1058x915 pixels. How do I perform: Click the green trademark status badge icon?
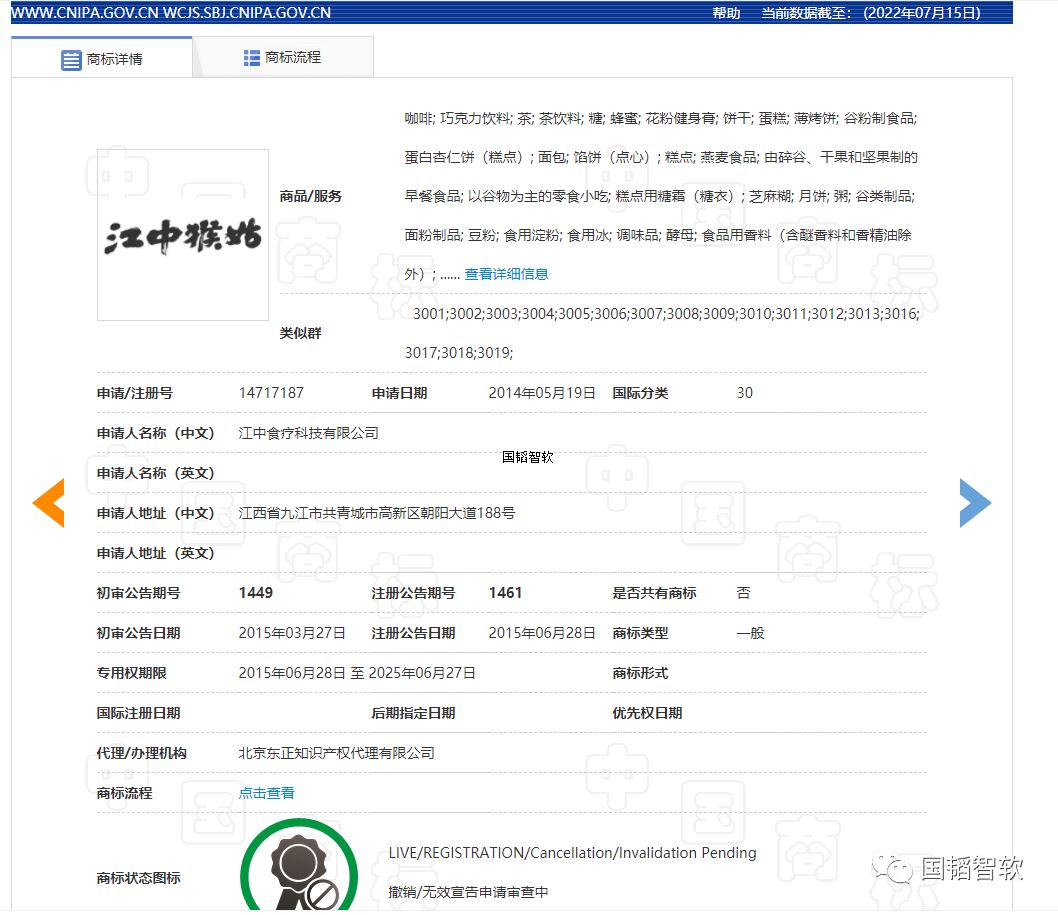click(x=299, y=865)
